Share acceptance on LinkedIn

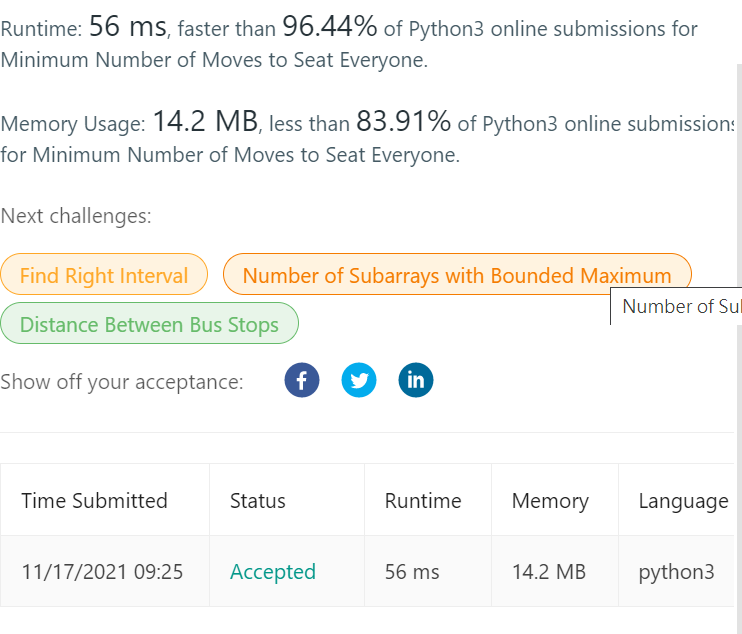pyautogui.click(x=415, y=380)
